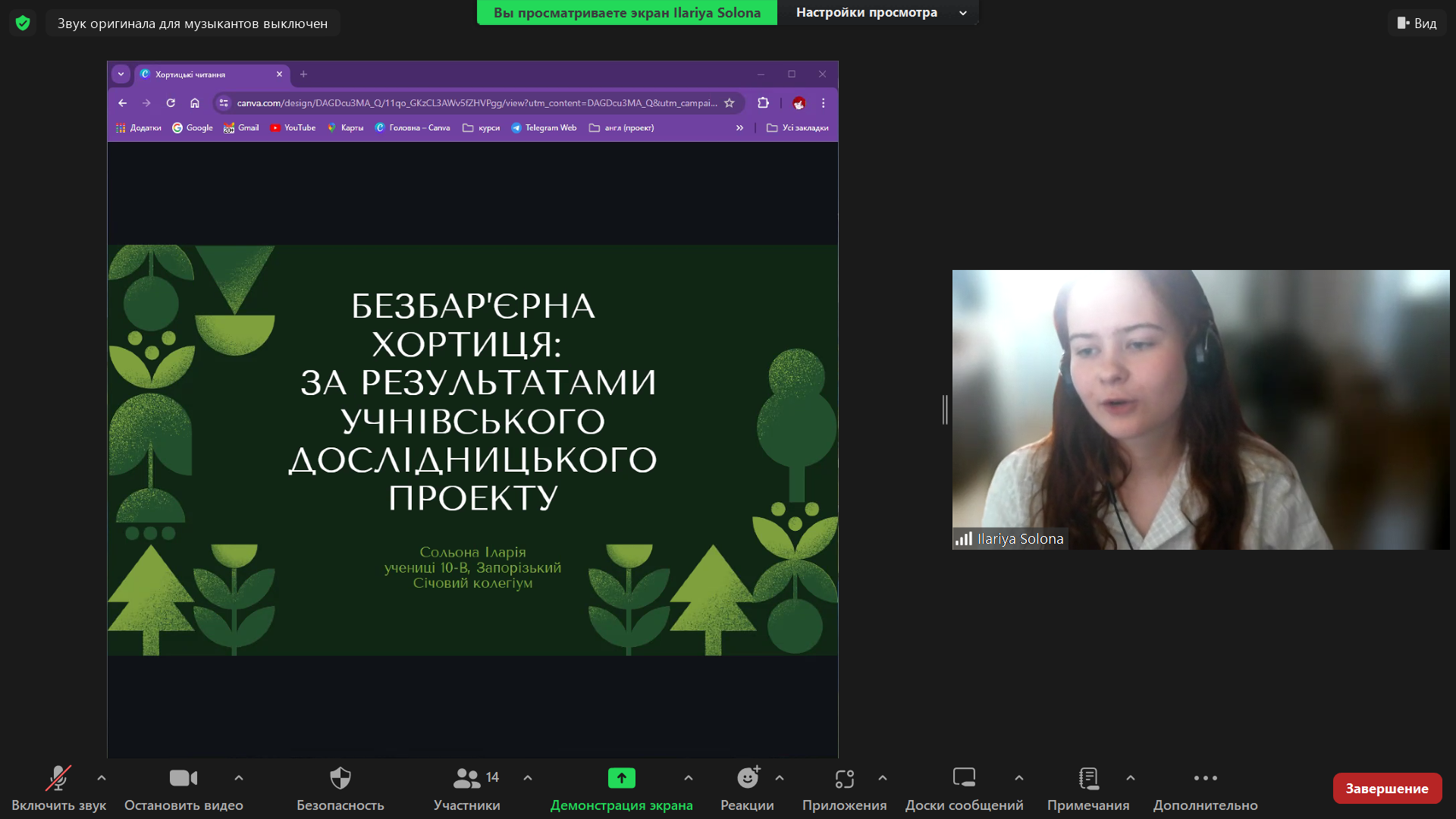Click the panel divider handle beside video

click(945, 409)
